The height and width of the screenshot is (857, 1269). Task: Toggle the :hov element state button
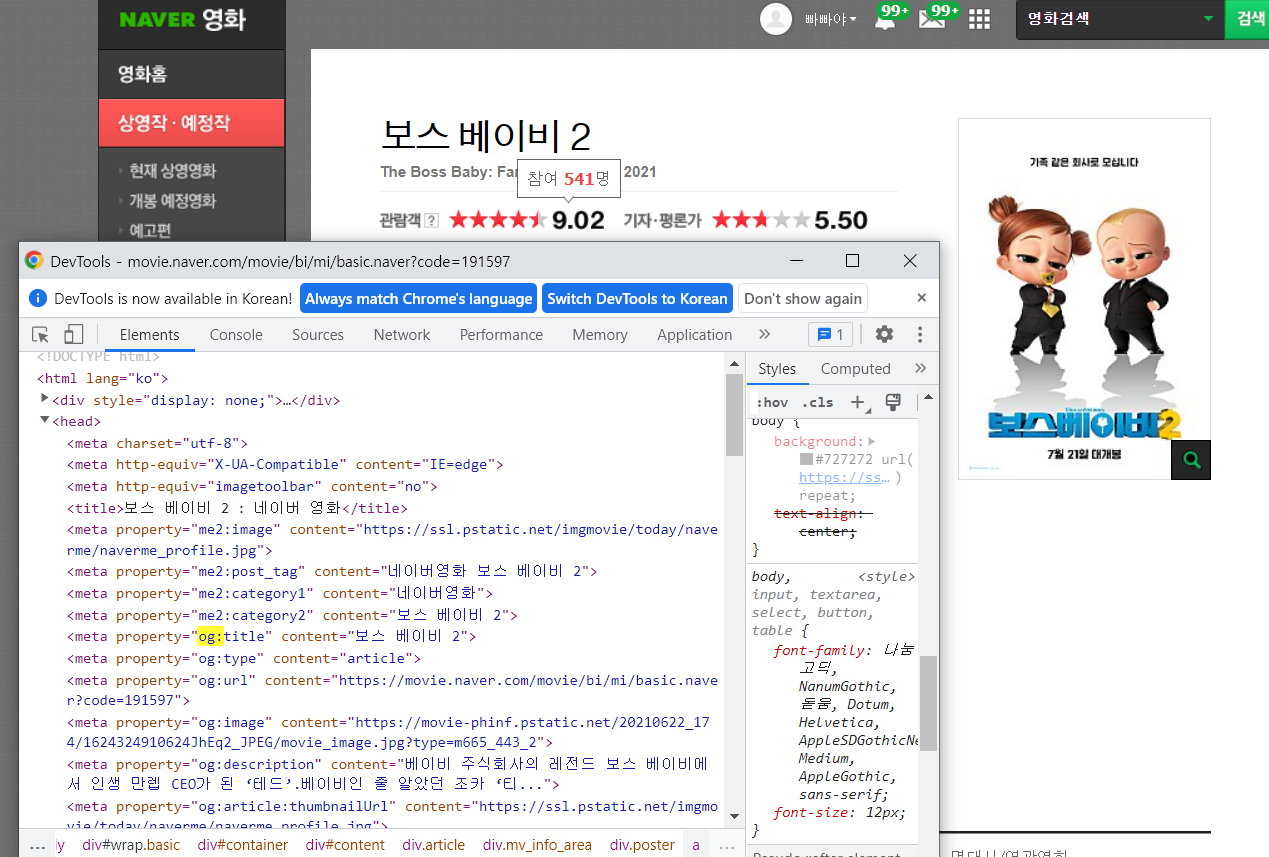[x=771, y=402]
